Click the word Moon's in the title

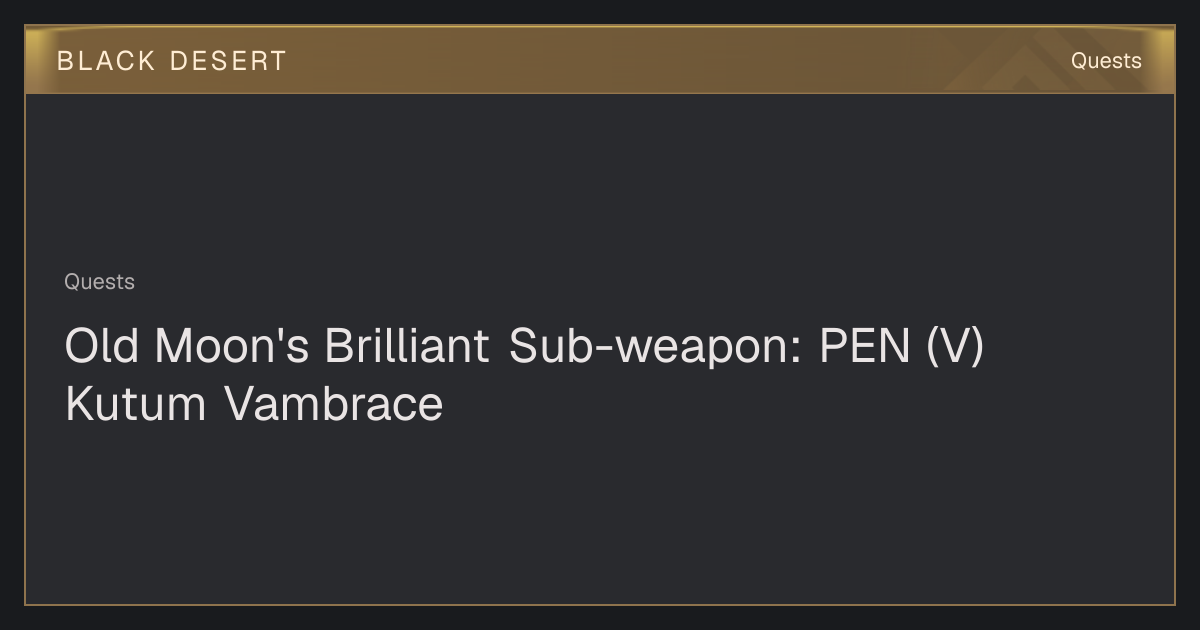pos(232,346)
